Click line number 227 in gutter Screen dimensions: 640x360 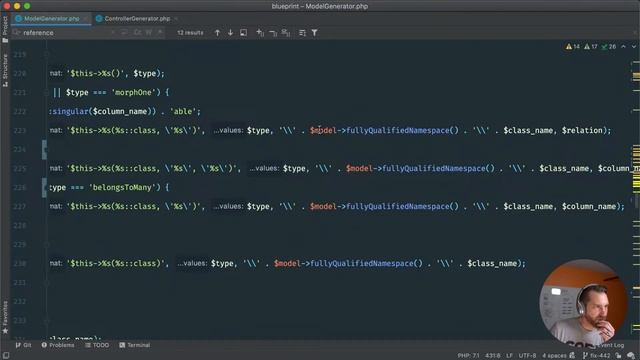20,207
